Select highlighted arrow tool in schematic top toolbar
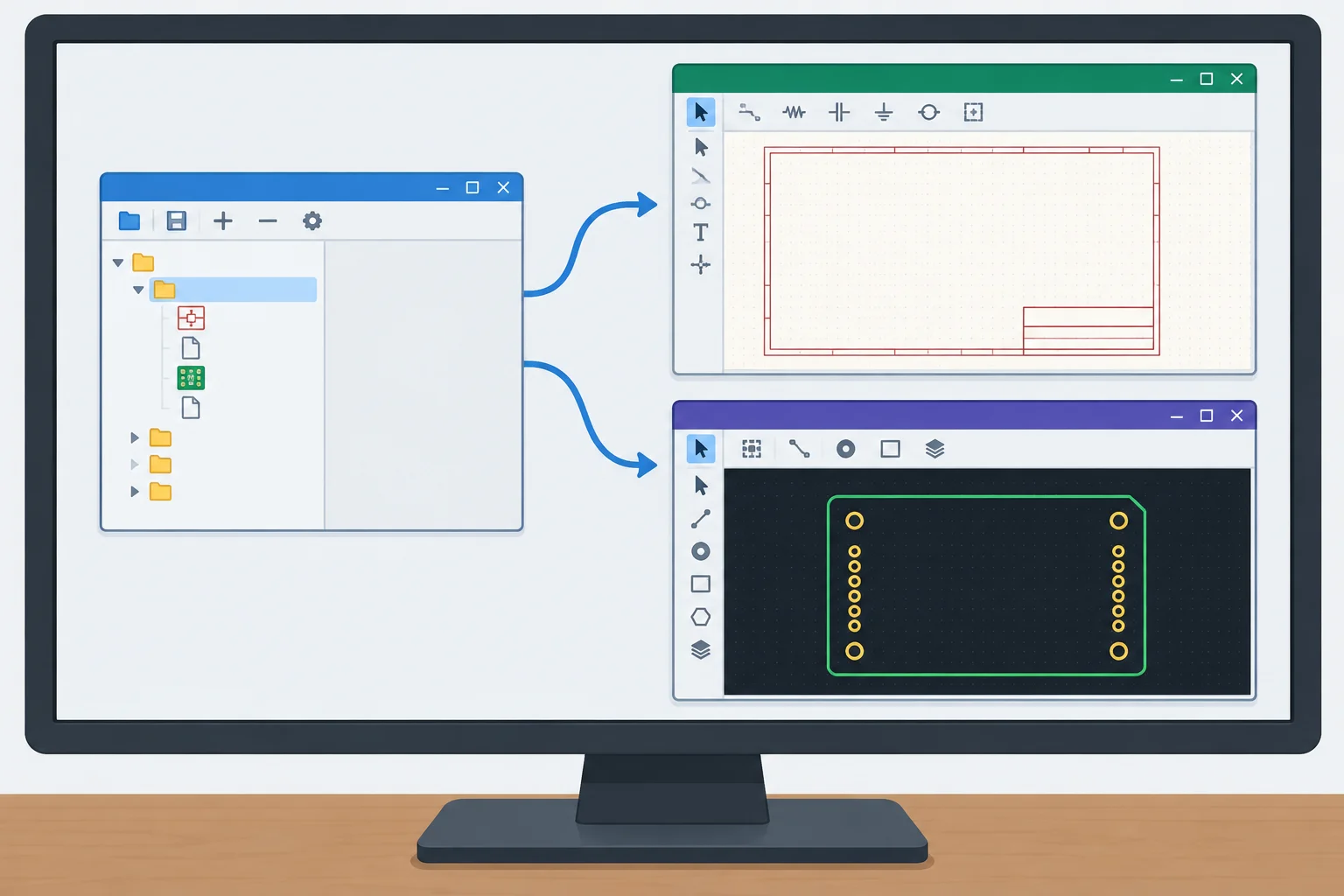 [701, 112]
